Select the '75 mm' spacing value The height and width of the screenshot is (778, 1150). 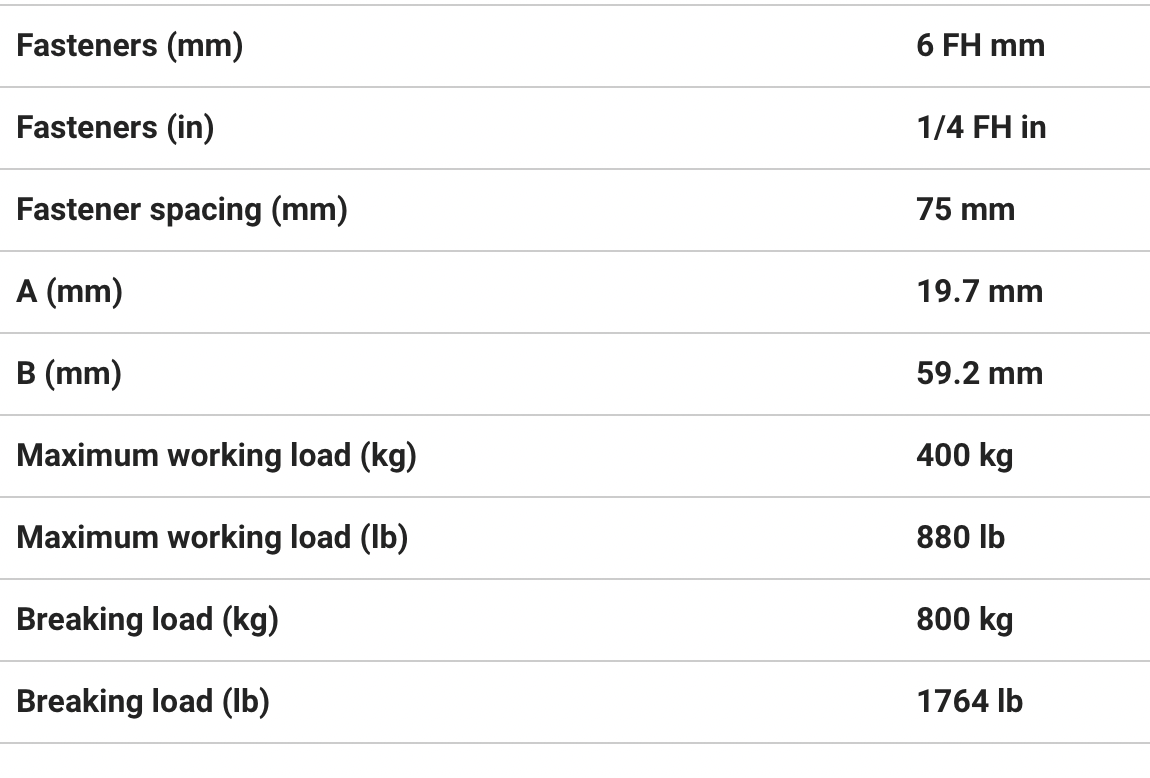(965, 210)
